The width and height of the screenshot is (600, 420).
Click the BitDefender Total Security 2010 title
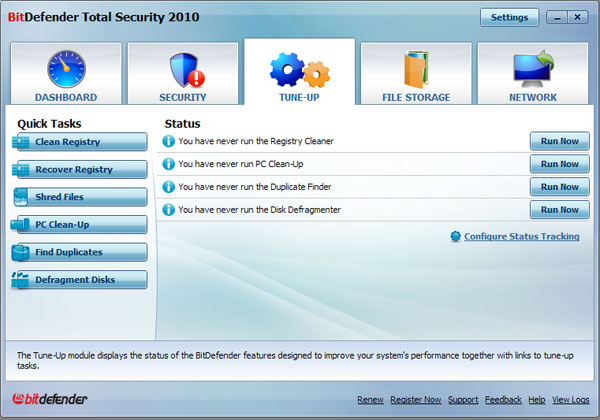click(x=103, y=17)
